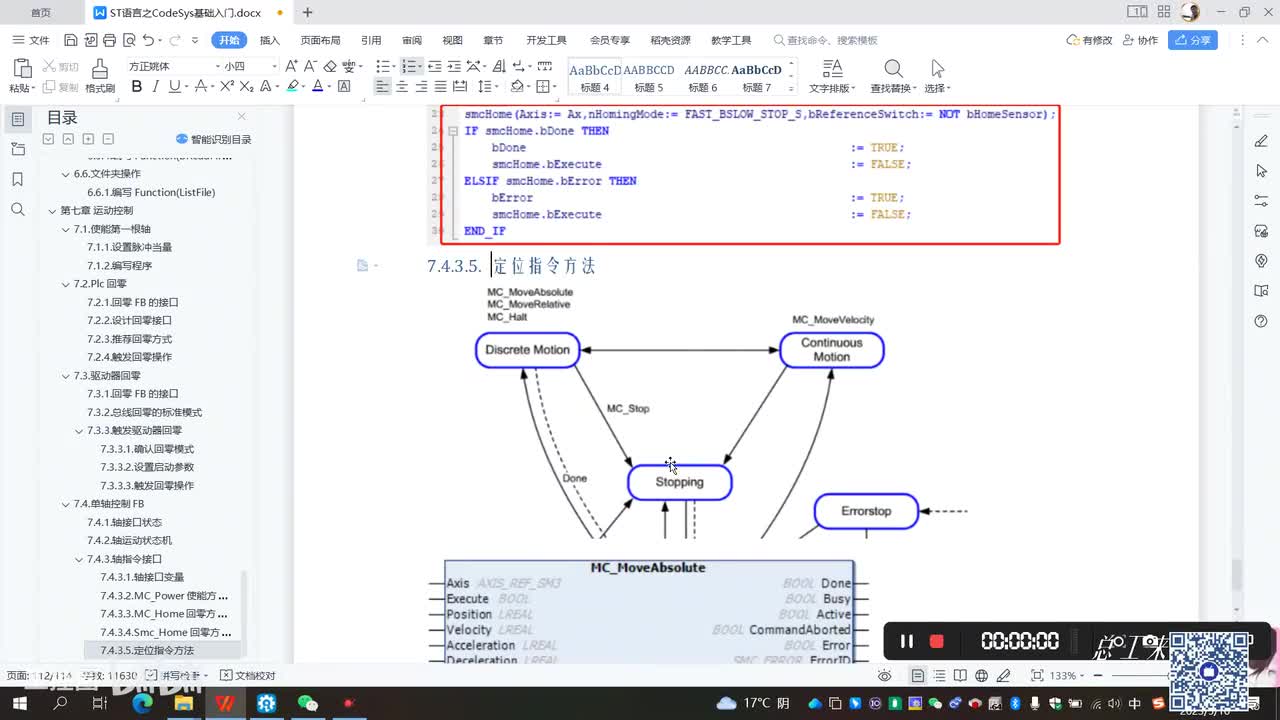1280x720 pixels.
Task: Add a character border
Action: point(344,87)
